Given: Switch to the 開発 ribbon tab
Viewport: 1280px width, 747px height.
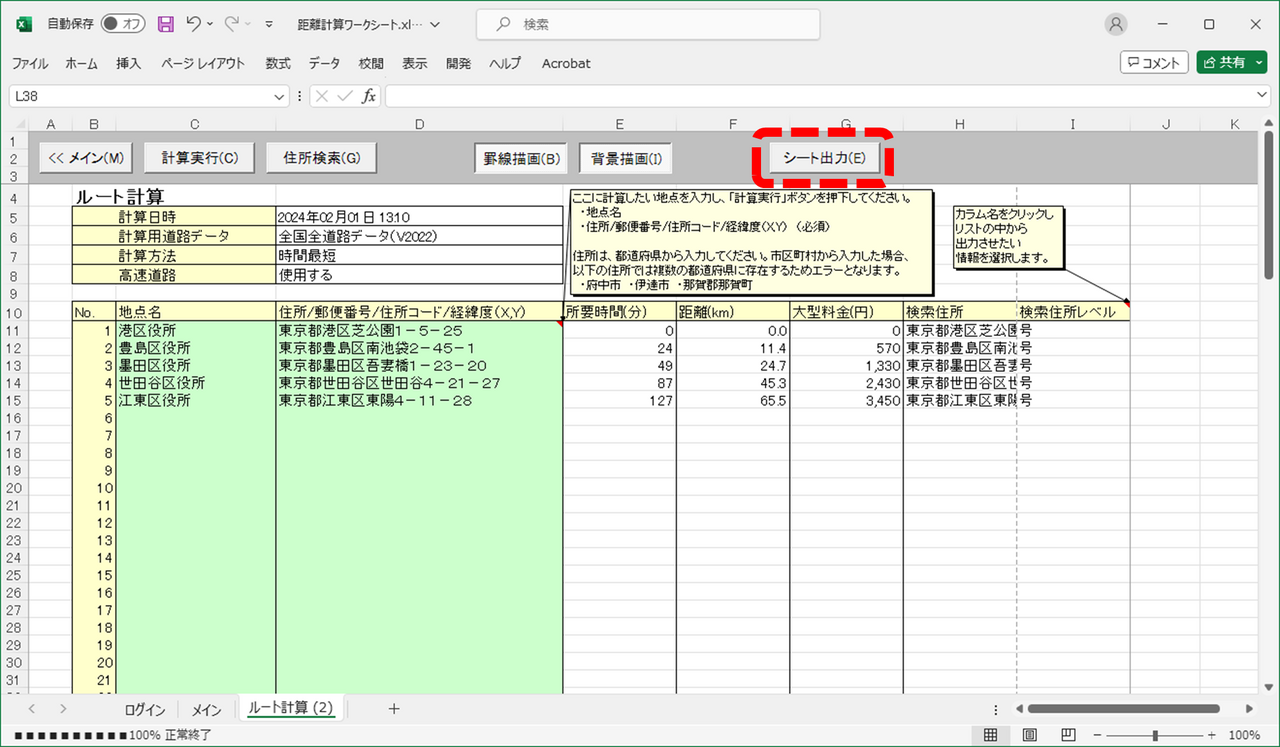Looking at the screenshot, I should coord(459,63).
